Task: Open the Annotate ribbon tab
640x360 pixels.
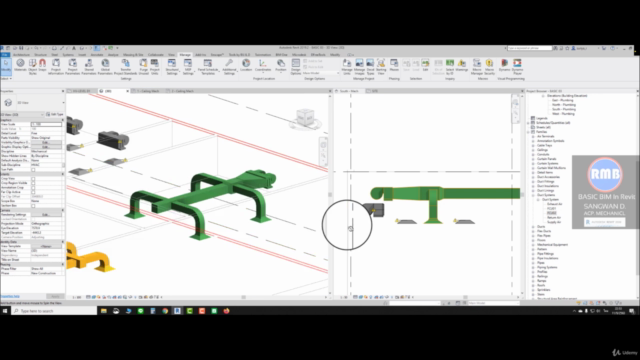Action: 97,55
